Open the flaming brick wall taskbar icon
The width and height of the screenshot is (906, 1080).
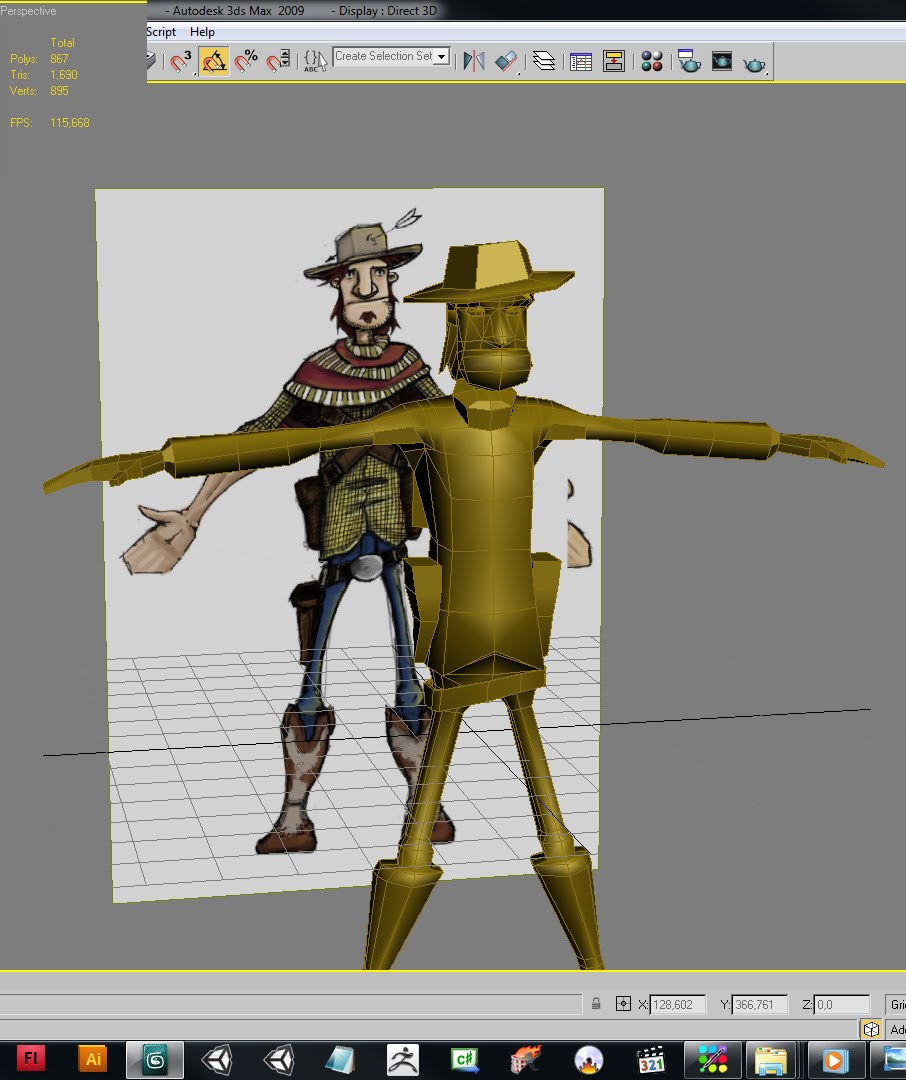tap(527, 1059)
